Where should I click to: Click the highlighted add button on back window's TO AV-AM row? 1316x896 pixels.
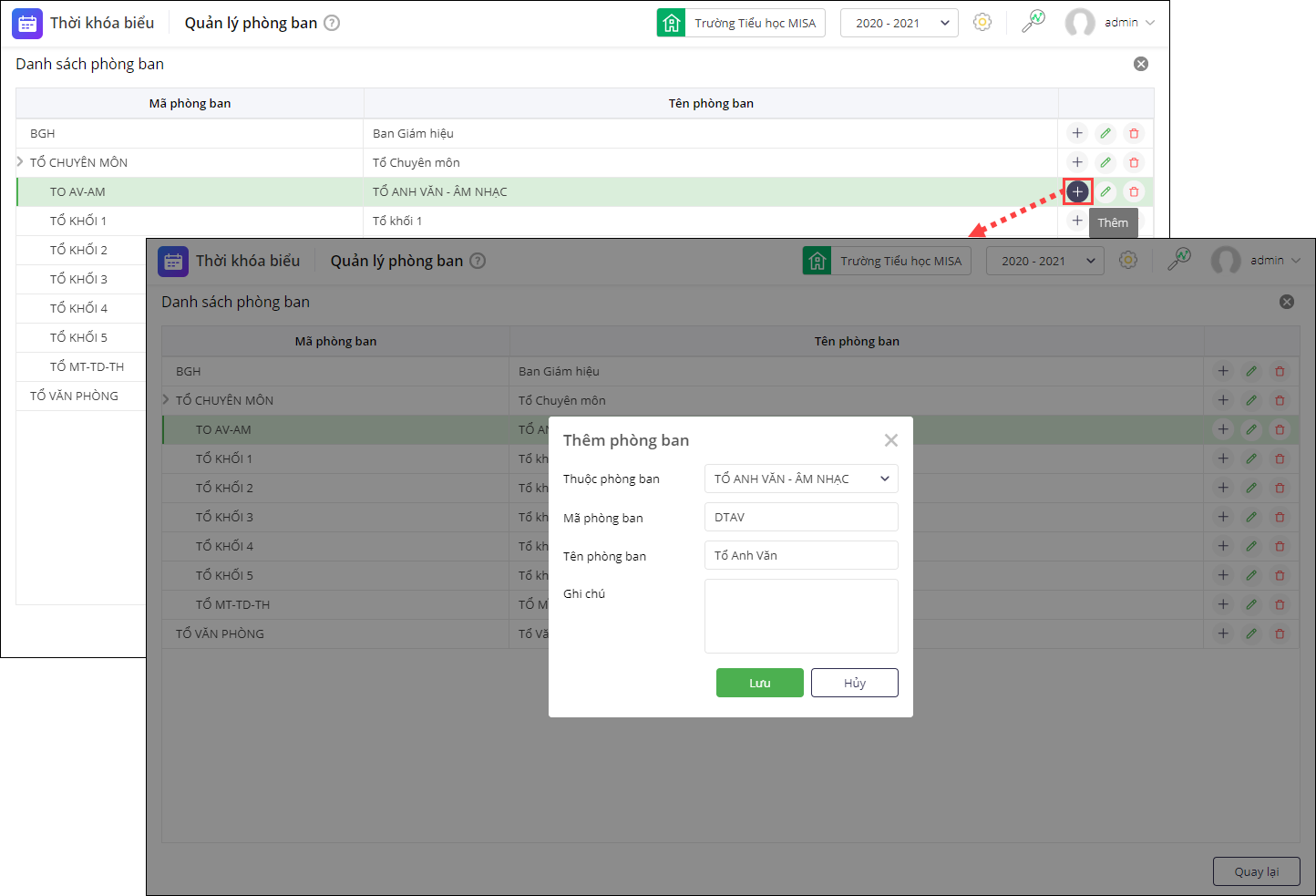click(x=1077, y=191)
